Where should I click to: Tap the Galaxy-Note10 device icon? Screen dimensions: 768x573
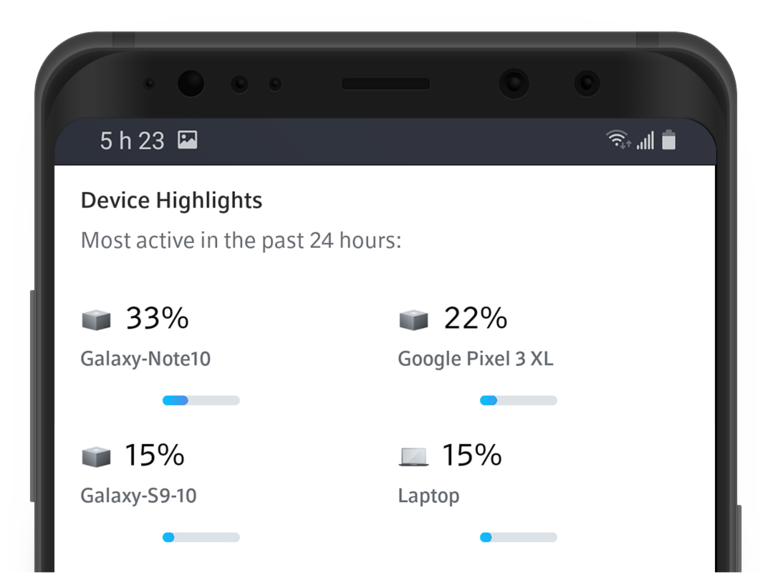(x=96, y=320)
